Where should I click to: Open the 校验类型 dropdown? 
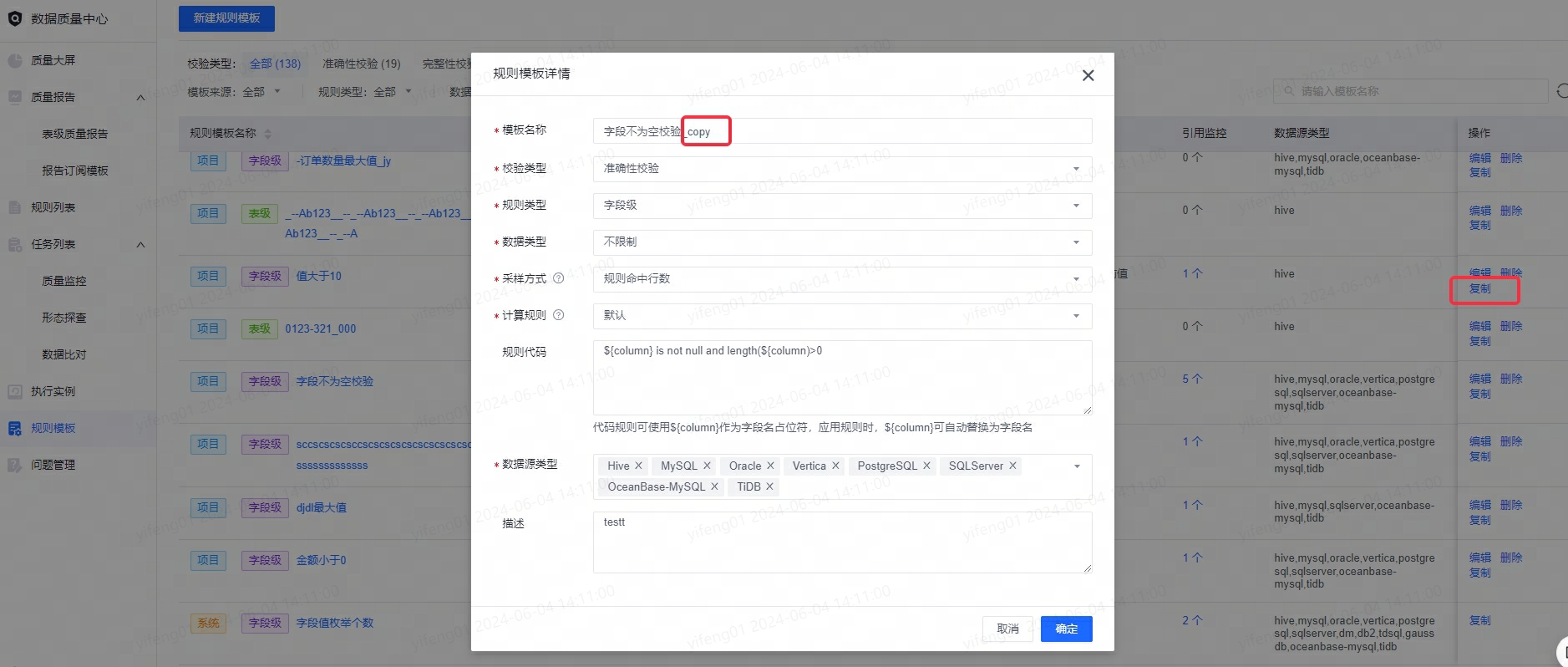(x=842, y=169)
